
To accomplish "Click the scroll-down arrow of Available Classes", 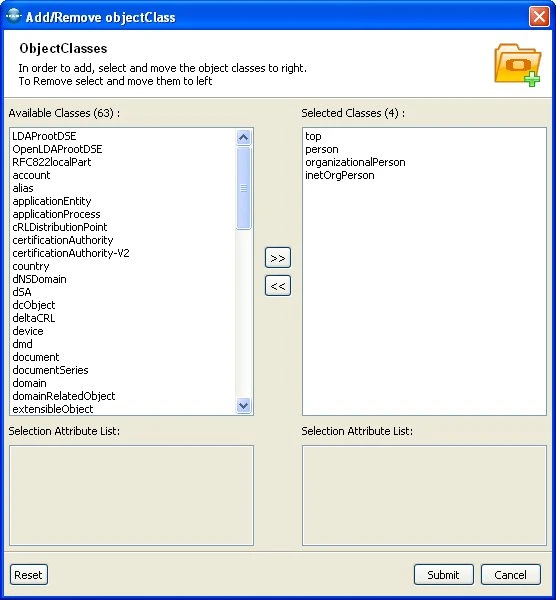I will pos(243,406).
